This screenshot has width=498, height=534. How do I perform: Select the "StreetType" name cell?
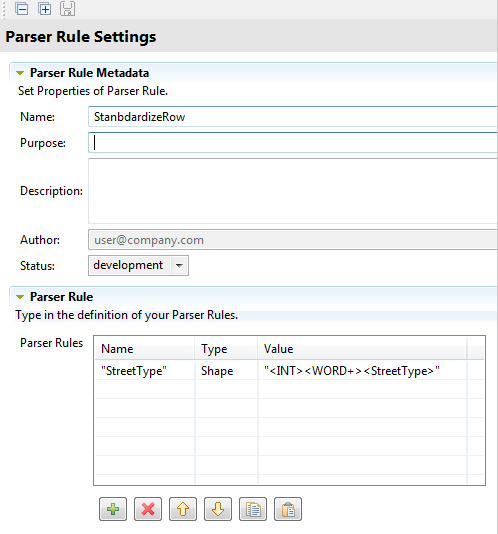tap(145, 371)
